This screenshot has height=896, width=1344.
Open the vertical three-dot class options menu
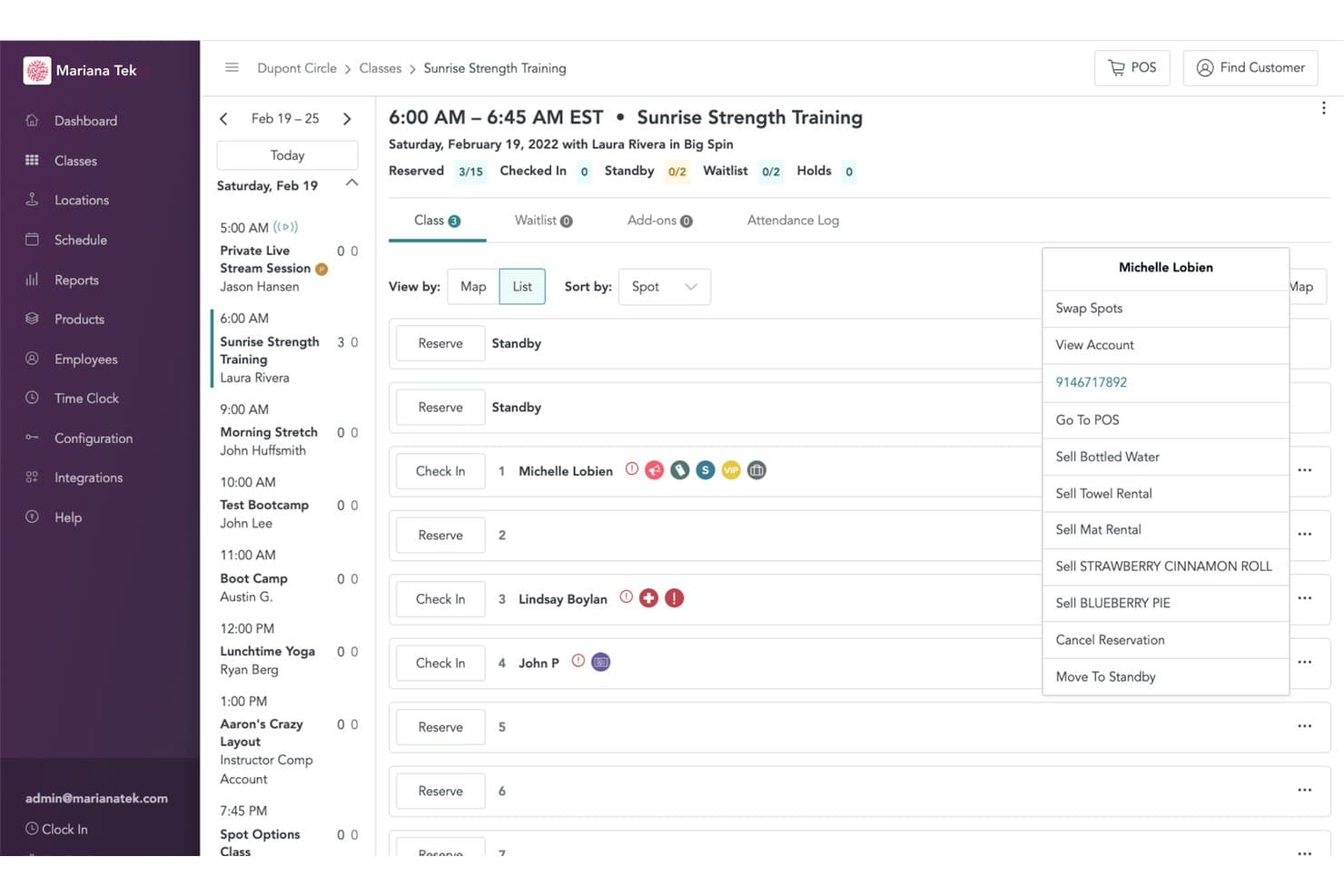coord(1323,108)
